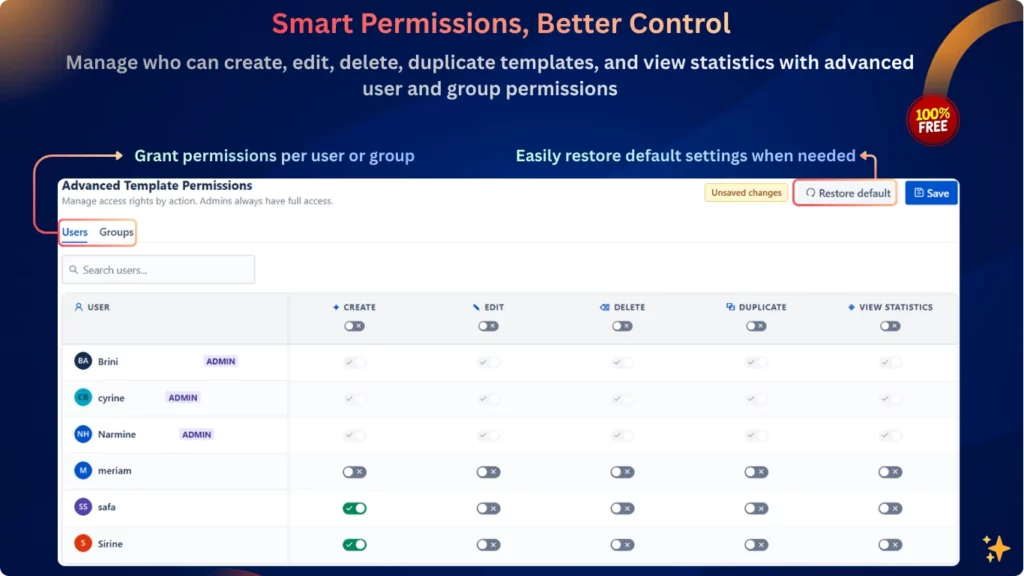Toggle the VIEW STATISTICS column header switch
Screen dimensions: 1024x576
click(890, 326)
